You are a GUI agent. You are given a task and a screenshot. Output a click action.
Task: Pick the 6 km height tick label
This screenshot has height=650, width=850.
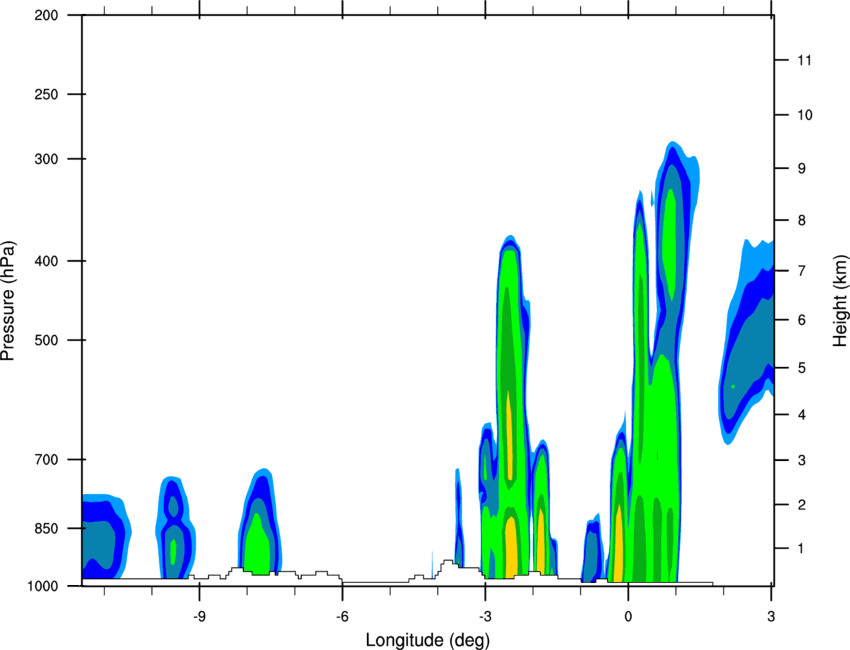pos(801,320)
